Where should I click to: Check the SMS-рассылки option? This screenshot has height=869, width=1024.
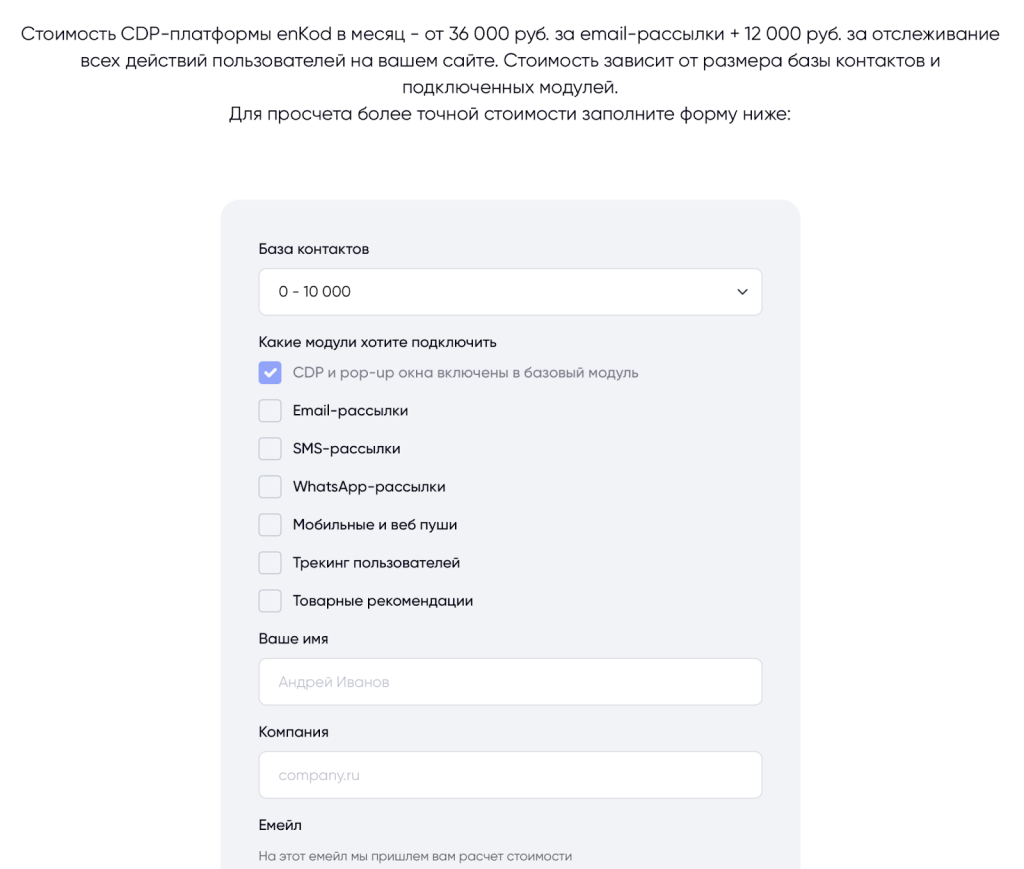[270, 449]
